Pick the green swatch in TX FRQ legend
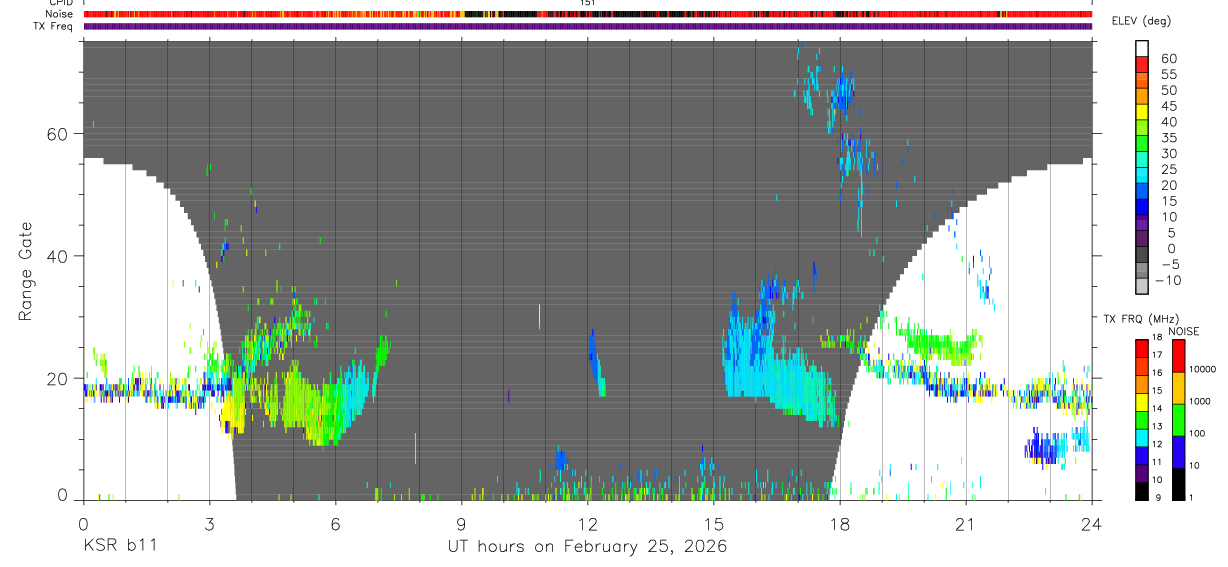This screenshot has height=567, width=1228. point(1142,420)
